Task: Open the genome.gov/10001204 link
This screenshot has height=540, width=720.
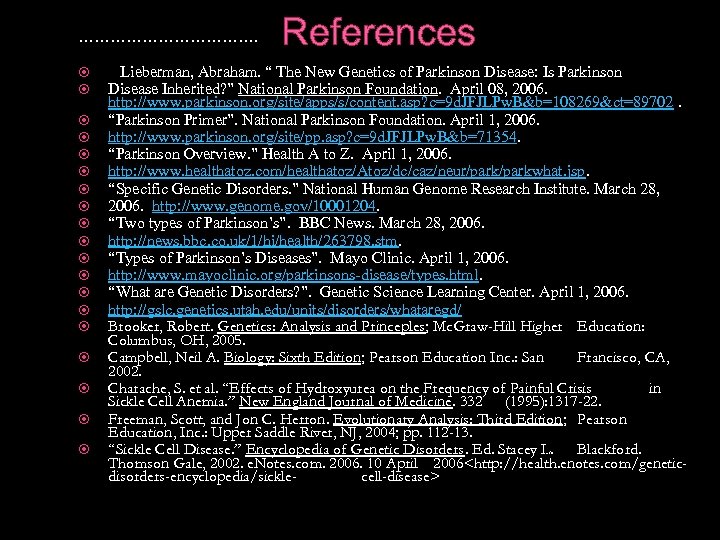Action: pyautogui.click(x=264, y=206)
